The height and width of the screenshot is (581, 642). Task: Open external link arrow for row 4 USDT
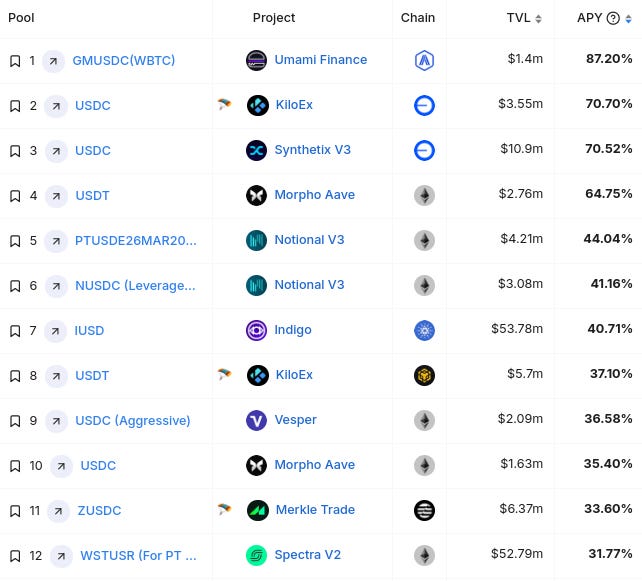click(56, 197)
